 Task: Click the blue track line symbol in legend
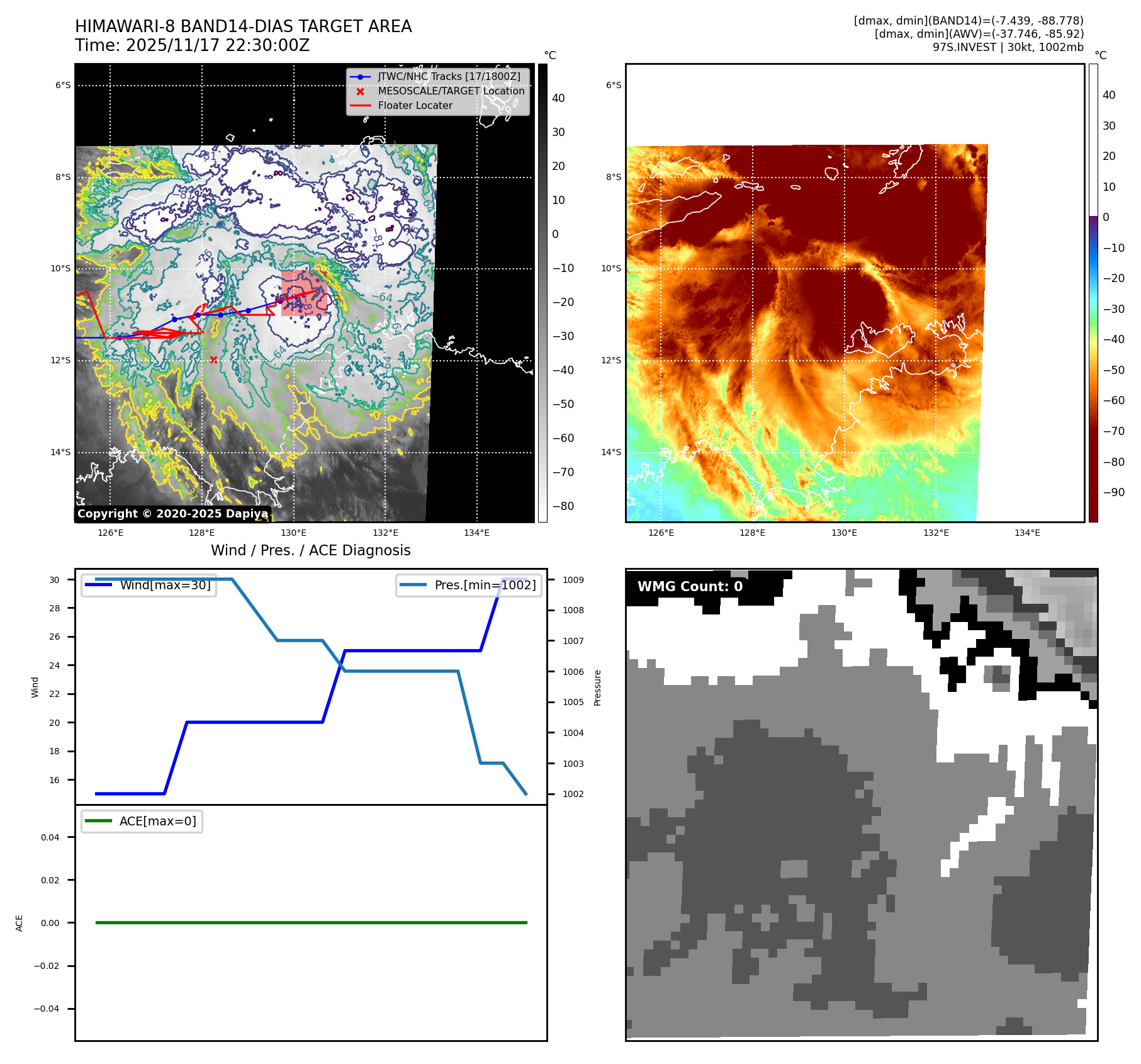pyautogui.click(x=360, y=77)
